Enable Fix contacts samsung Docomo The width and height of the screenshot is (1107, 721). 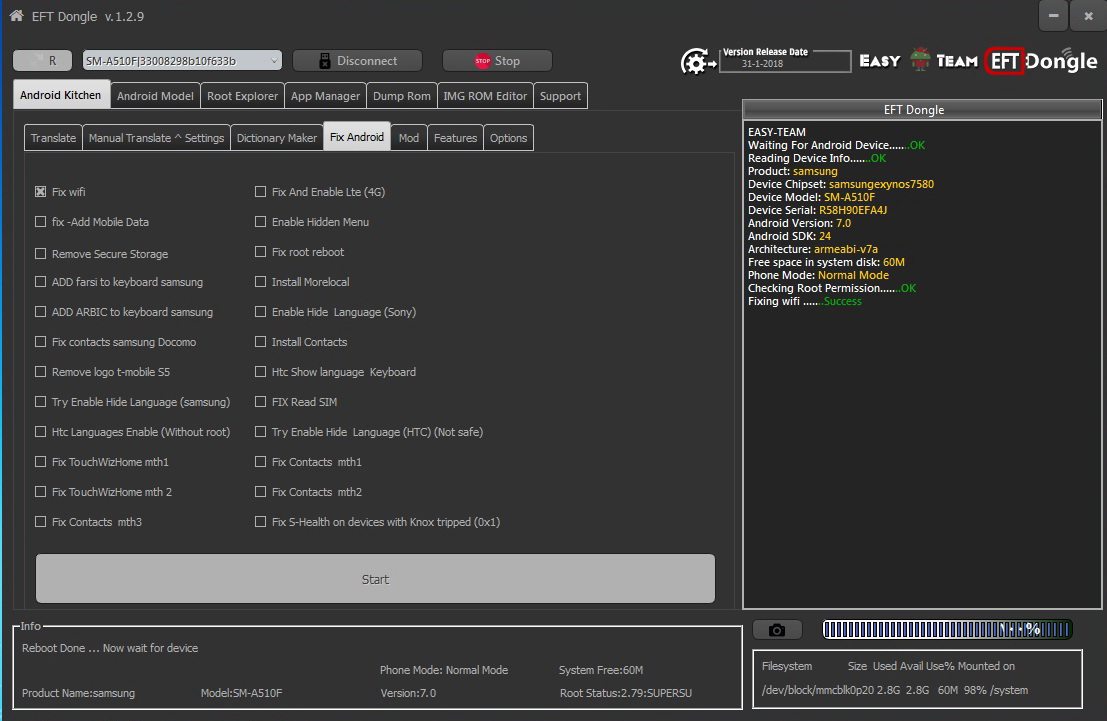coord(40,342)
